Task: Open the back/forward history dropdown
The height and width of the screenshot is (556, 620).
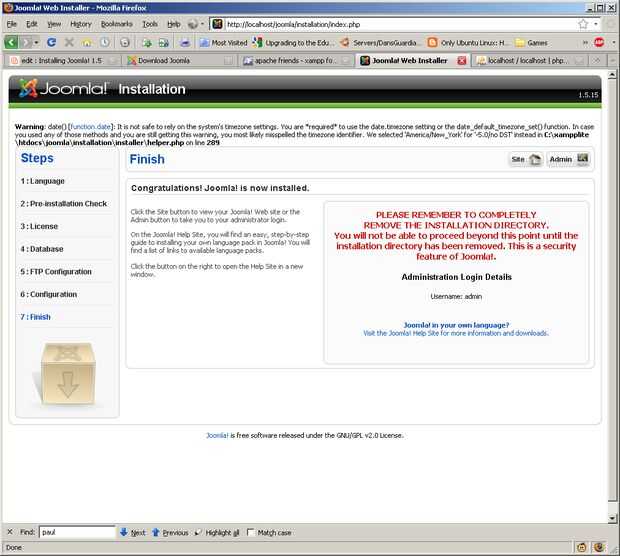Action: coord(36,42)
